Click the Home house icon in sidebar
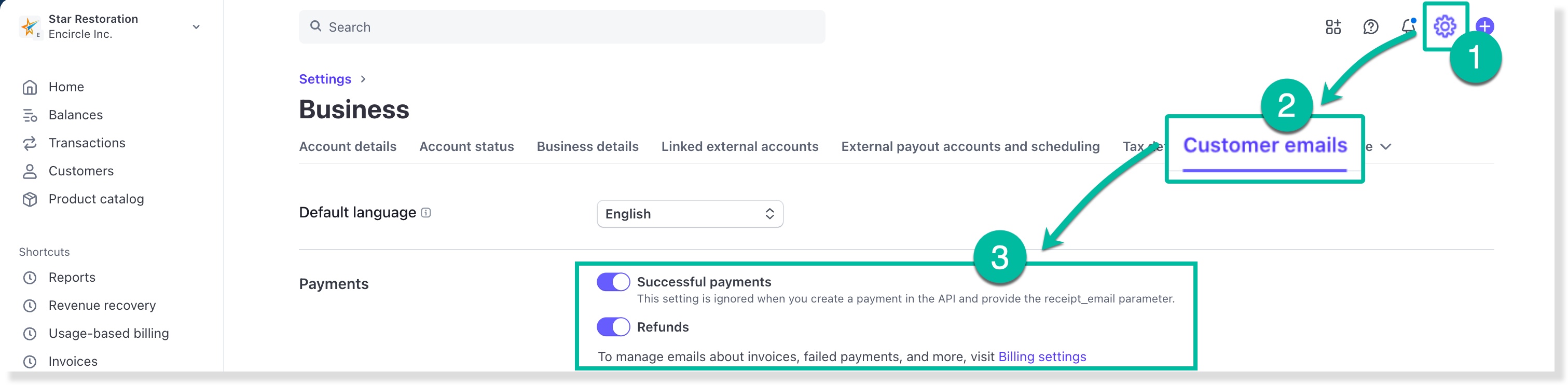Viewport: 1568px width, 385px height. (x=29, y=87)
